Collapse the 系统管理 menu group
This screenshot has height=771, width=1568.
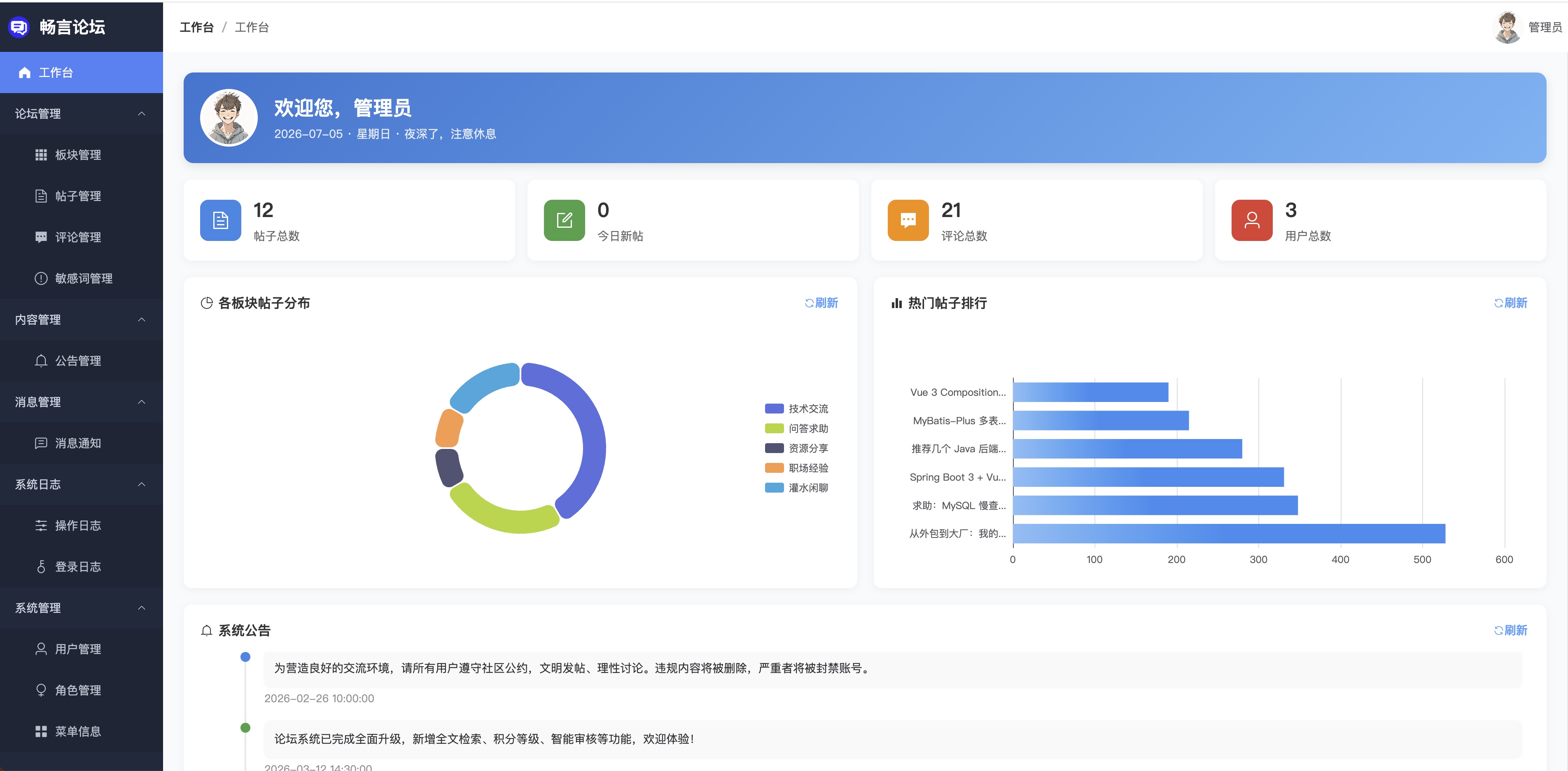point(82,608)
